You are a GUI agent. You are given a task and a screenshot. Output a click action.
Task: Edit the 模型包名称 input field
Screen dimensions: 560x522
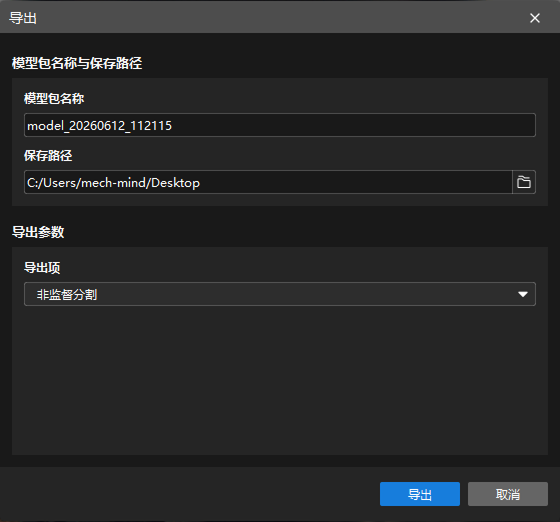(x=280, y=125)
